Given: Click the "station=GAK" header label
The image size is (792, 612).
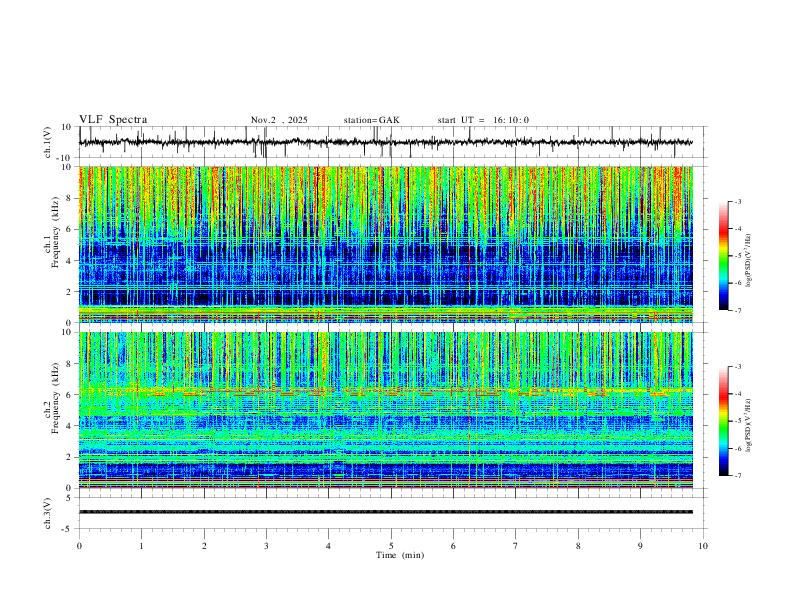Looking at the screenshot, I should tap(371, 120).
